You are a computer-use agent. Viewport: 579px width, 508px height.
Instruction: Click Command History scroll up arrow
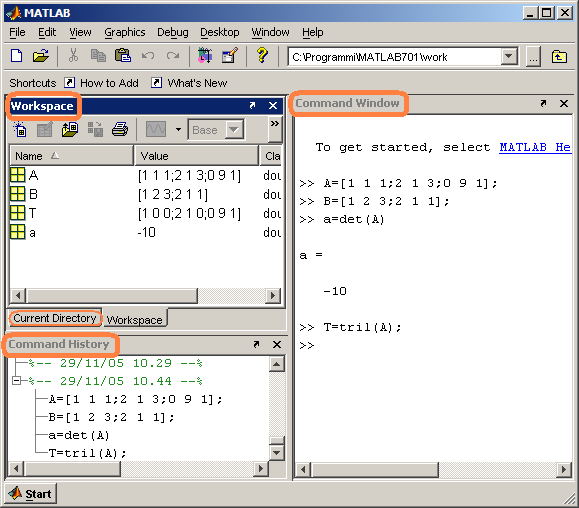click(277, 364)
